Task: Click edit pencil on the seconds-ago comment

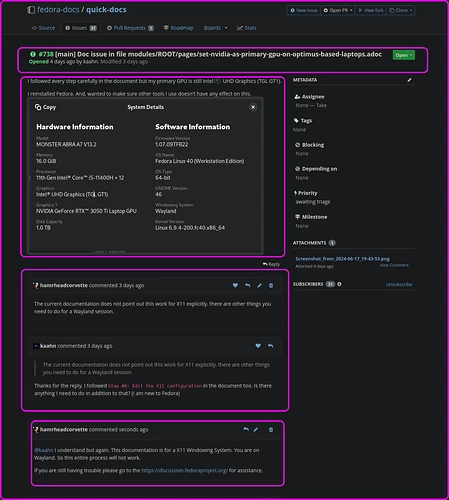Action: (256, 429)
